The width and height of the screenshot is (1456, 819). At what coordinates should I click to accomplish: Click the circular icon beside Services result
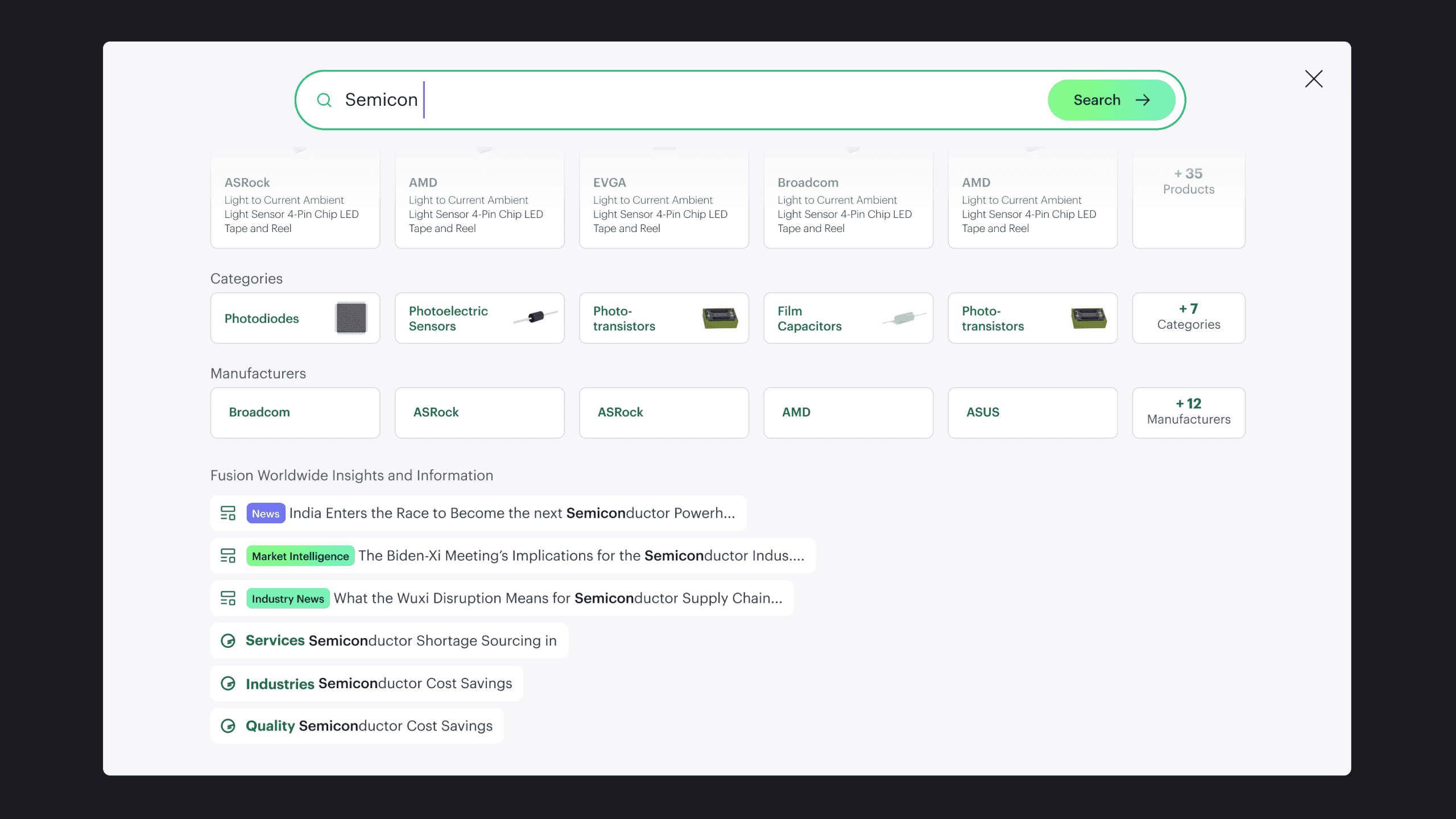point(228,641)
